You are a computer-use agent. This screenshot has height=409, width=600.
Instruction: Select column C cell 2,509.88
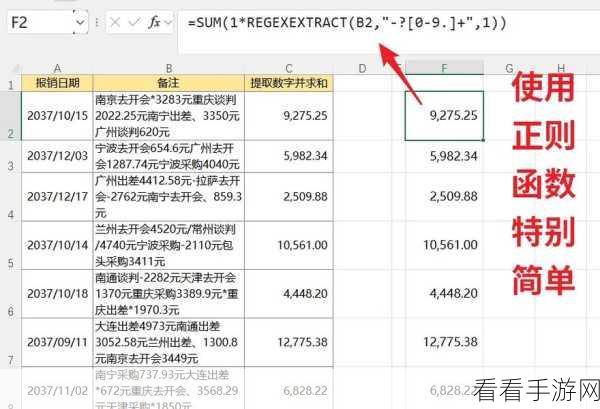pyautogui.click(x=289, y=197)
